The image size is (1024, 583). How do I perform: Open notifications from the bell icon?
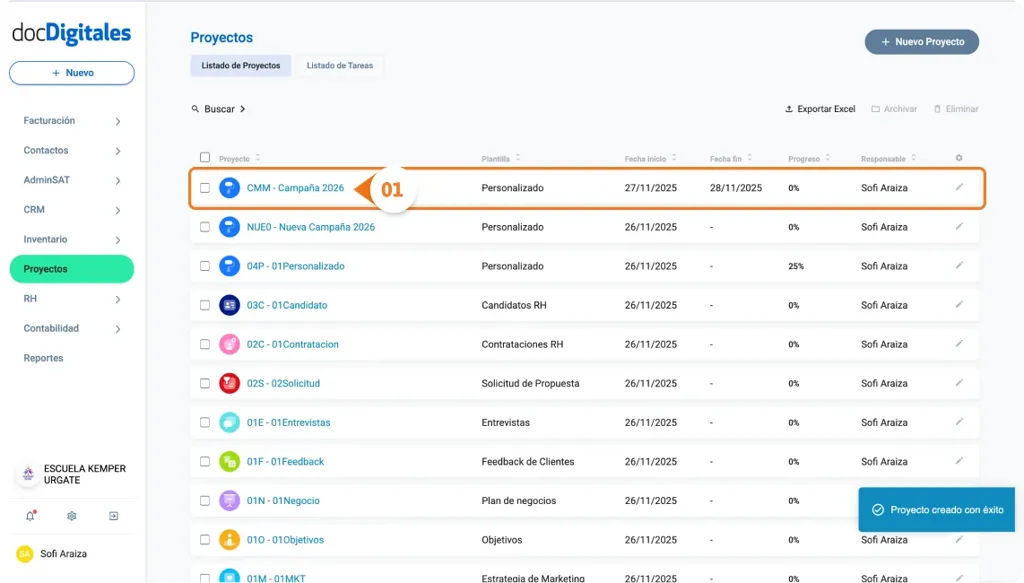[30, 516]
